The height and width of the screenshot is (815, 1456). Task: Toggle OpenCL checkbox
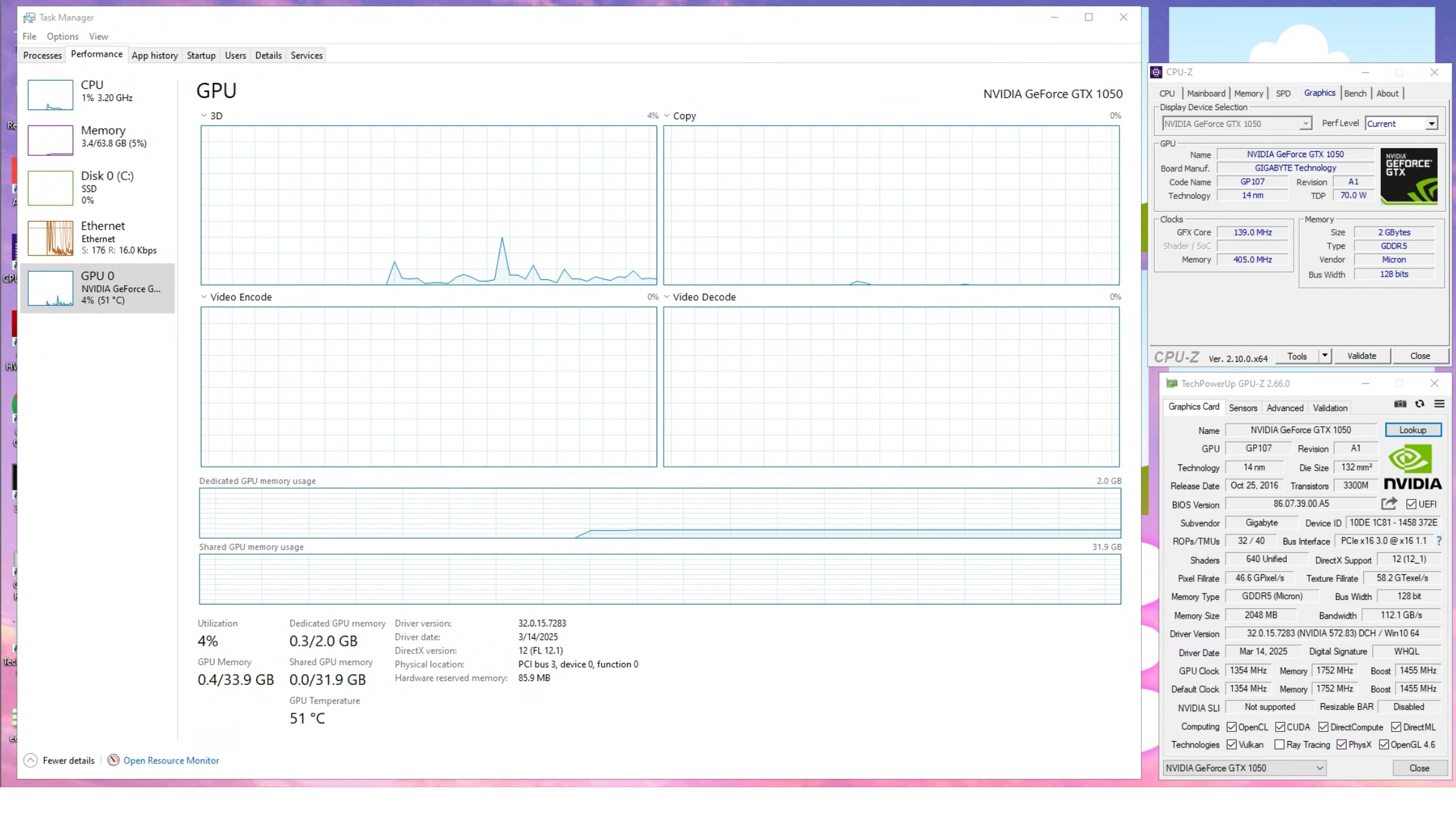pyautogui.click(x=1231, y=727)
